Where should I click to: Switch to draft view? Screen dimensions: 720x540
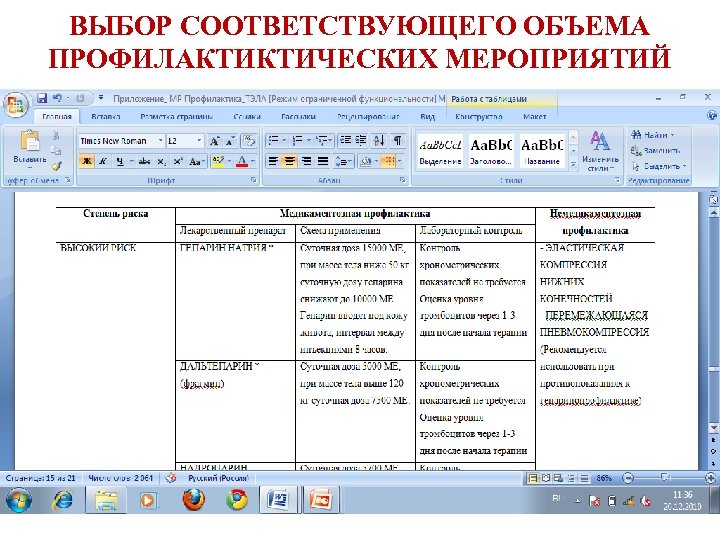pyautogui.click(x=584, y=478)
